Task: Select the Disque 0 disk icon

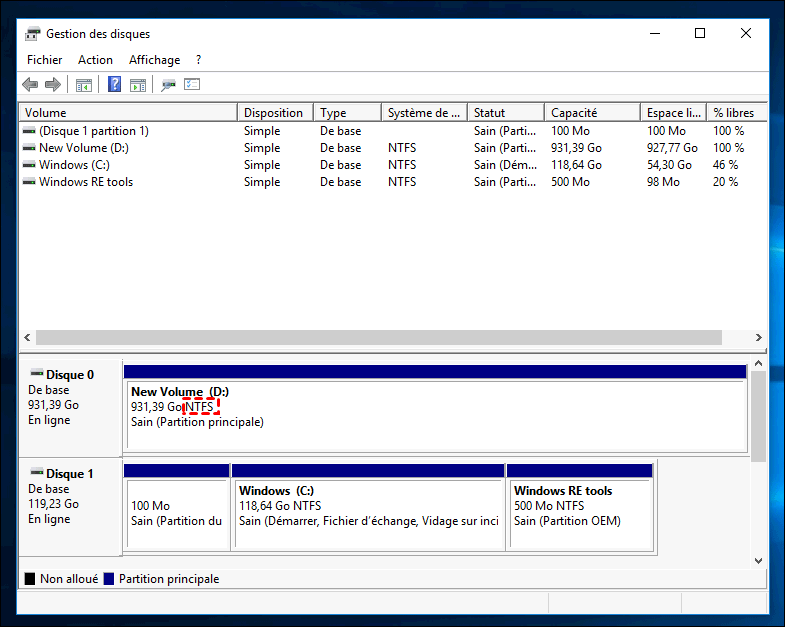Action: point(37,374)
